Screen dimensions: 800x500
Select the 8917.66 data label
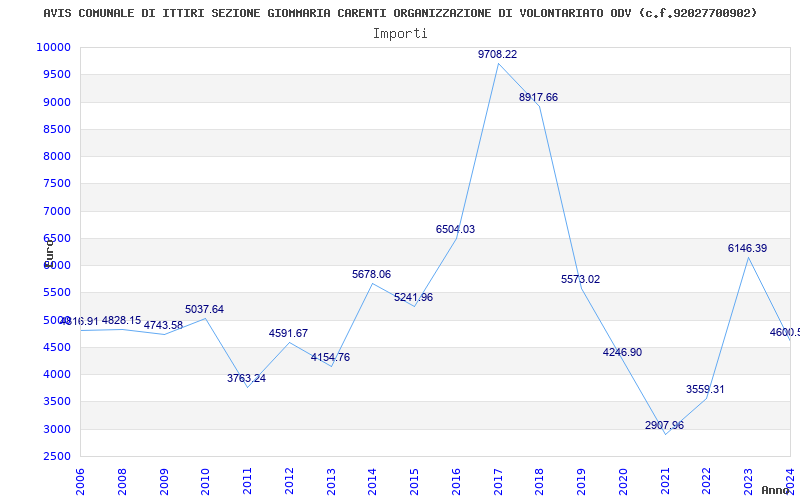538,97
